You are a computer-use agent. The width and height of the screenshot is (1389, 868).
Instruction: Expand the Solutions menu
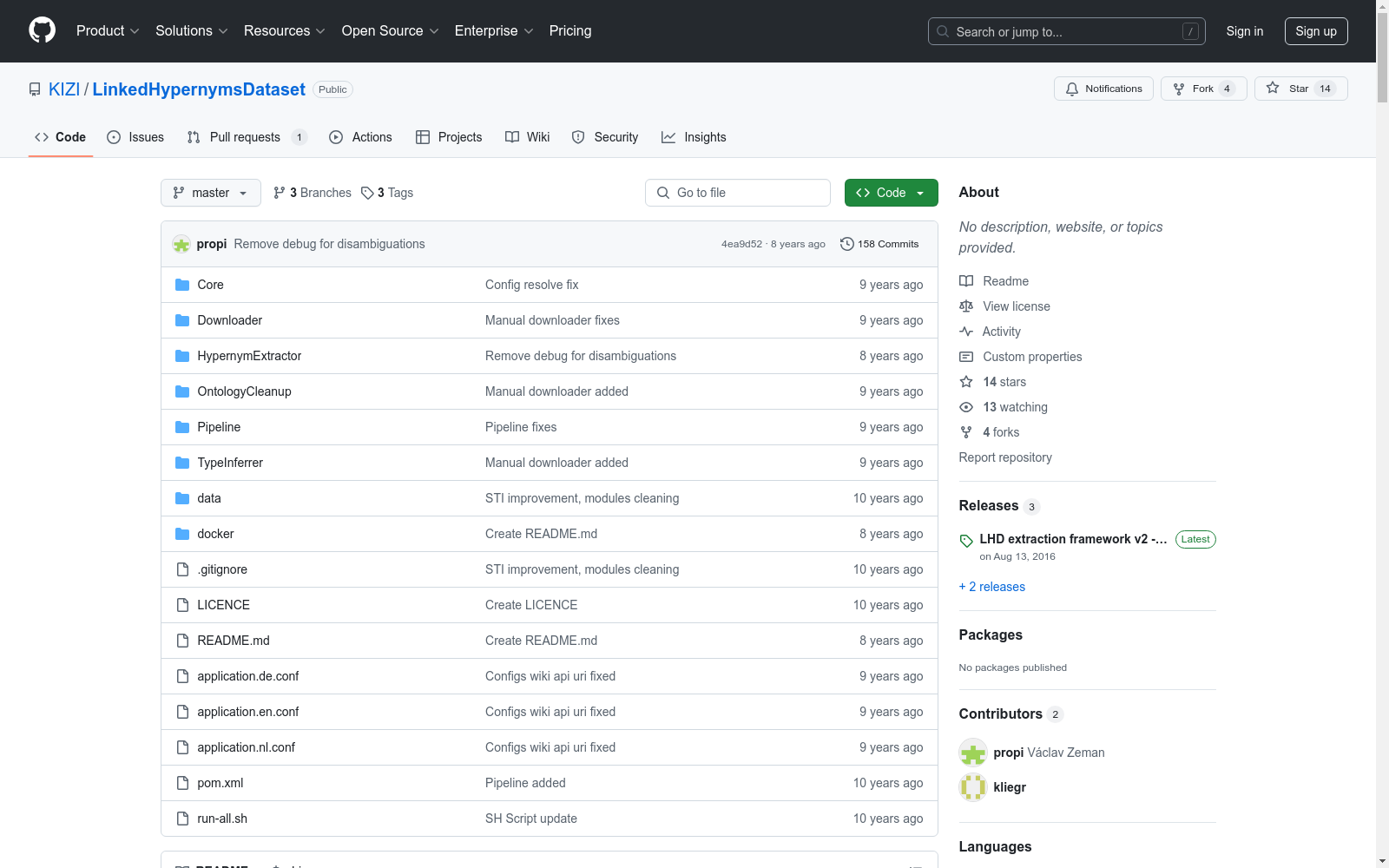click(x=192, y=30)
